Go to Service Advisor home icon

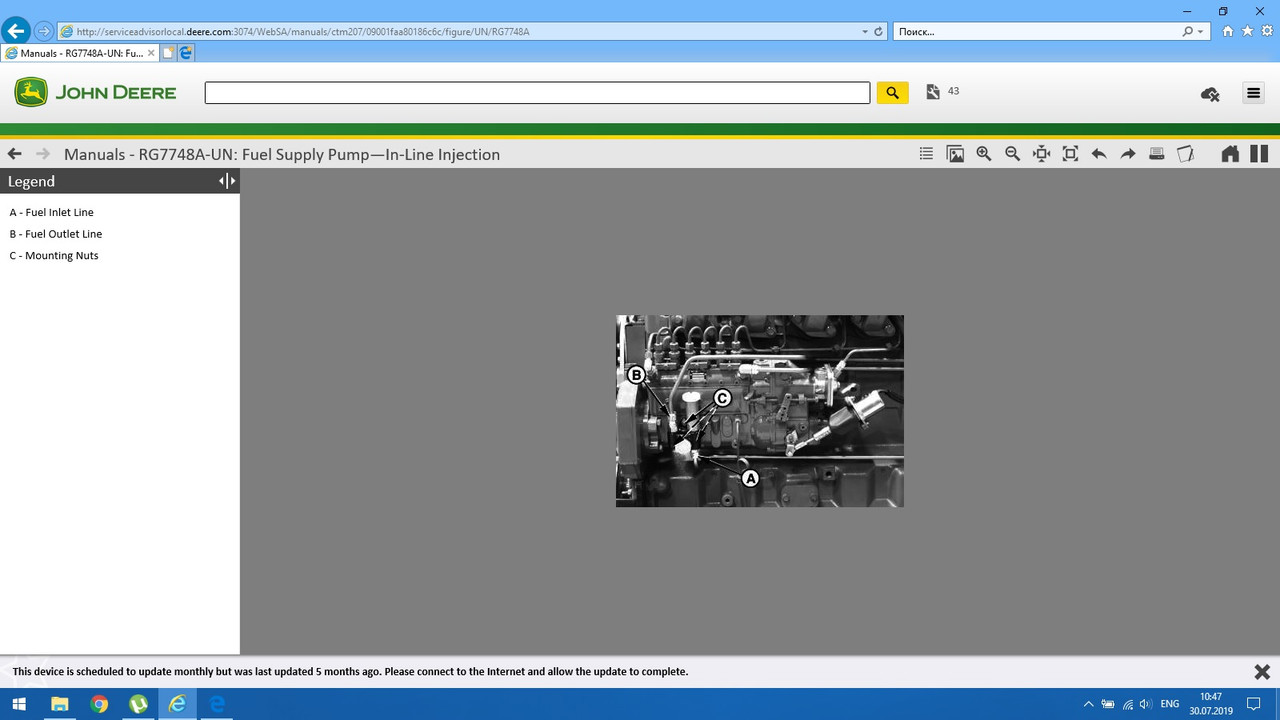click(x=1230, y=154)
